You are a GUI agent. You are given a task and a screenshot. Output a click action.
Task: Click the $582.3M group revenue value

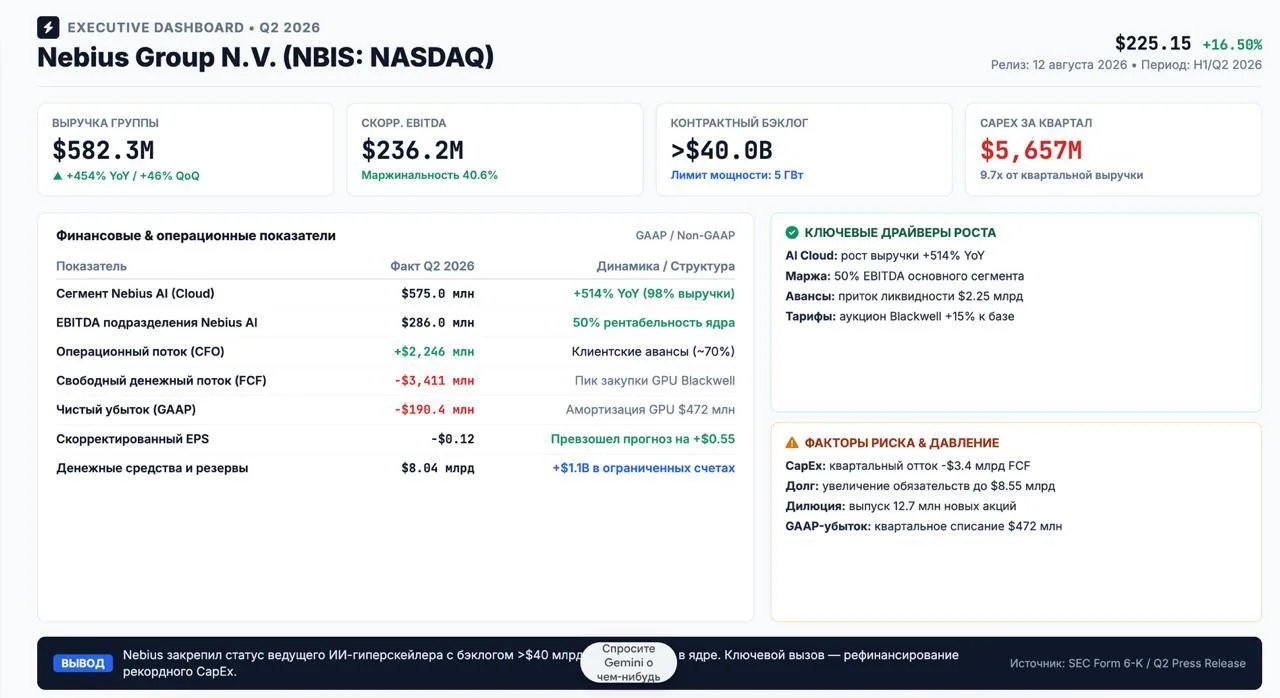click(103, 150)
